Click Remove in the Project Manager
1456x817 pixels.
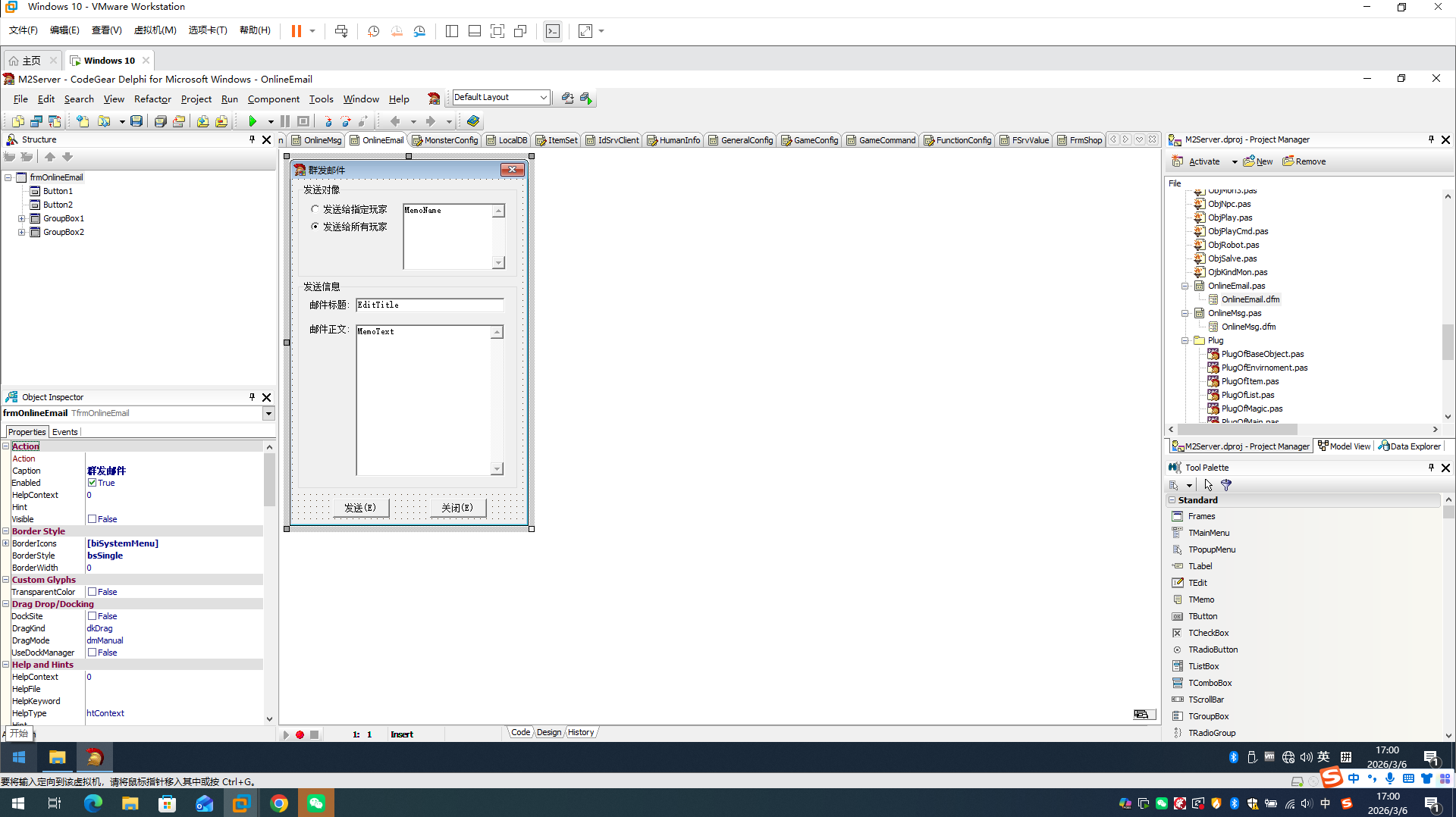1304,161
